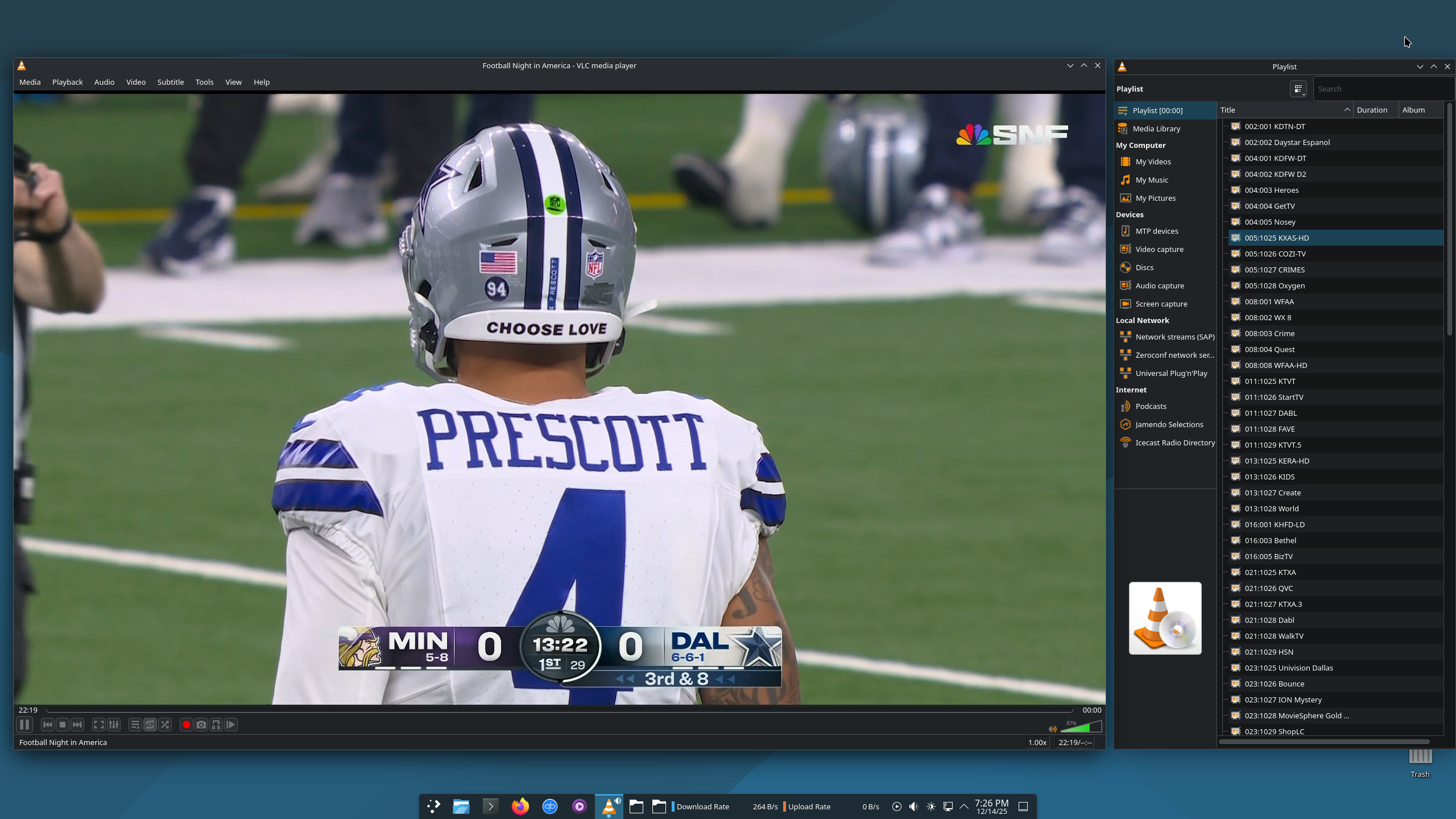Image resolution: width=1456 pixels, height=819 pixels.
Task: Open the playlist view mode dropdown
Action: 1298,89
